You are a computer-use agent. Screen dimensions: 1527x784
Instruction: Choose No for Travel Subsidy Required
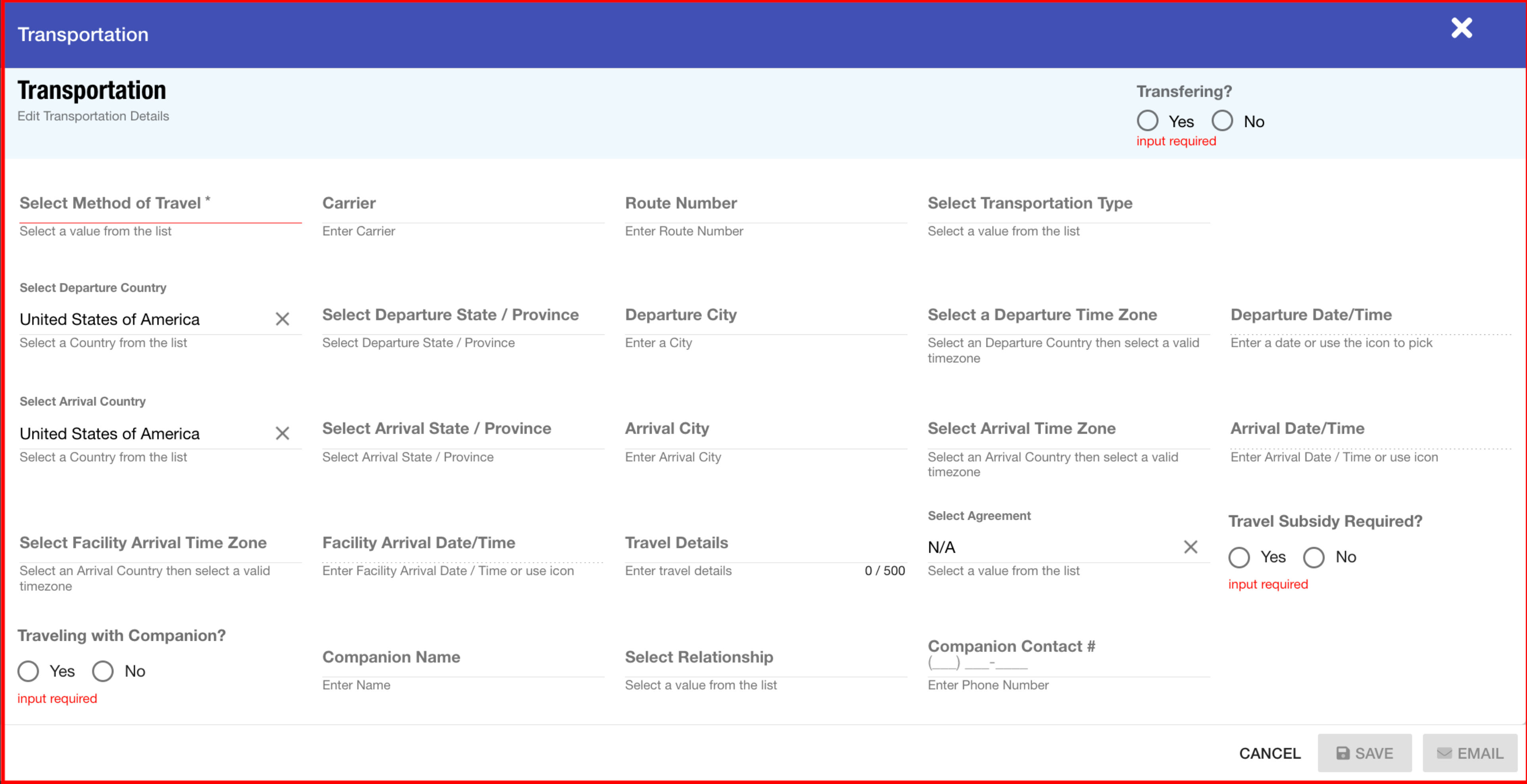pyautogui.click(x=1314, y=557)
